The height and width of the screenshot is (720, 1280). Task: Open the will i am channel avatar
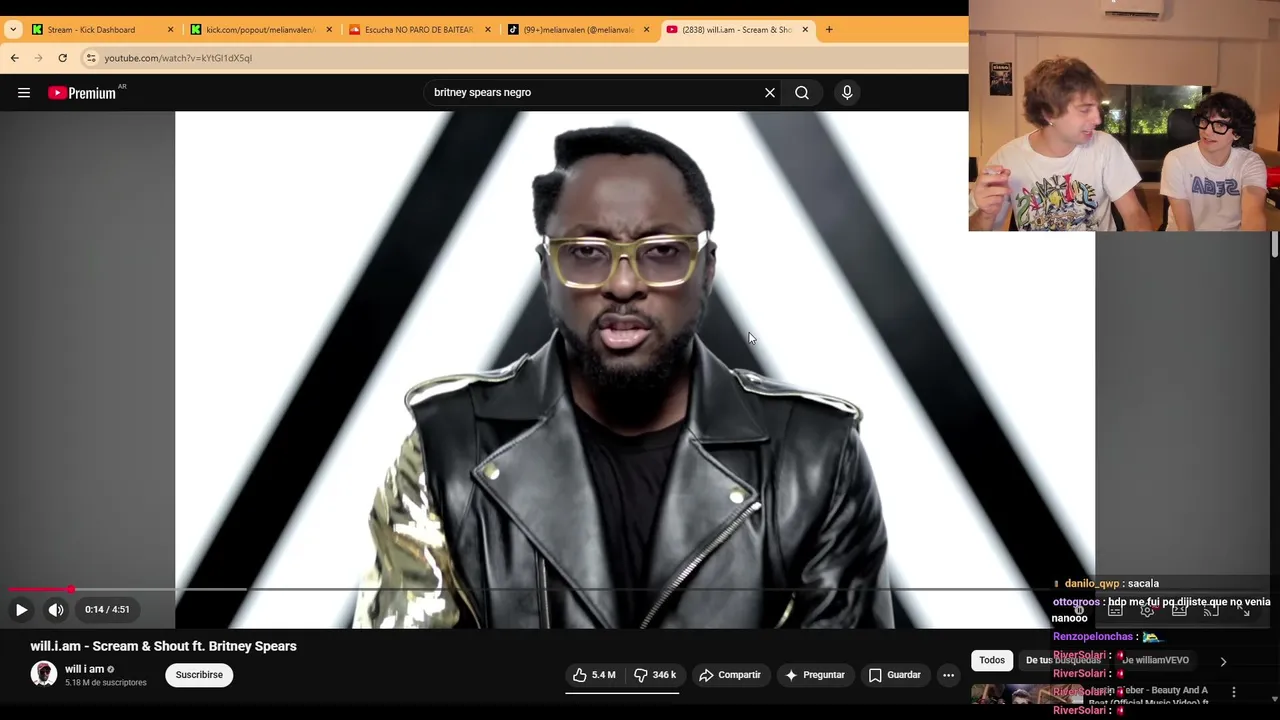point(43,674)
